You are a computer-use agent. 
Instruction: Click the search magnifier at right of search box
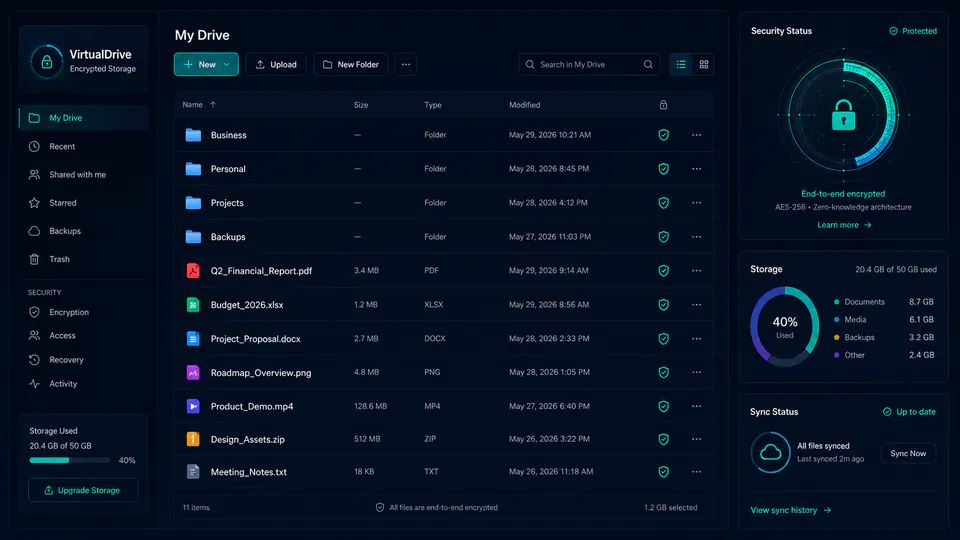coord(648,64)
